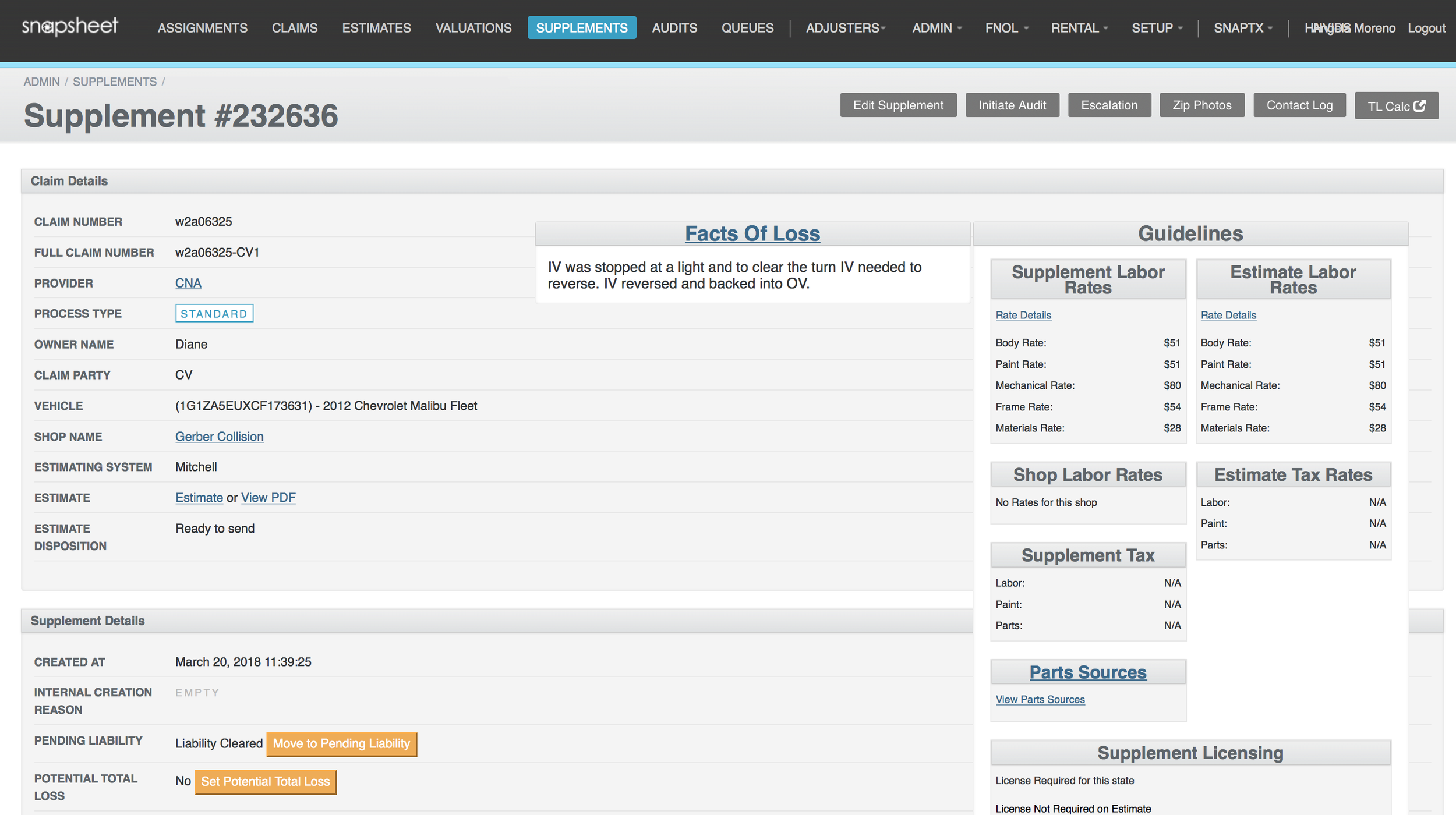Open View Parts Sources link
This screenshot has width=1456, height=815.
click(1040, 700)
